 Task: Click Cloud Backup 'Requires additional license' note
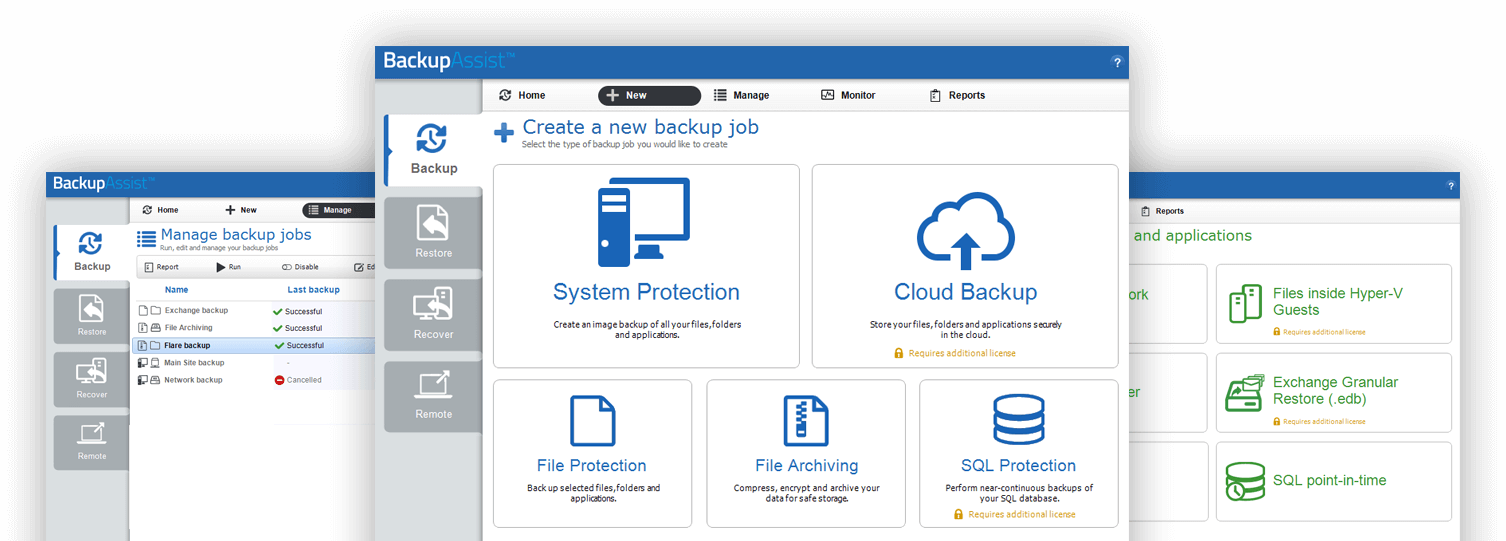point(955,353)
